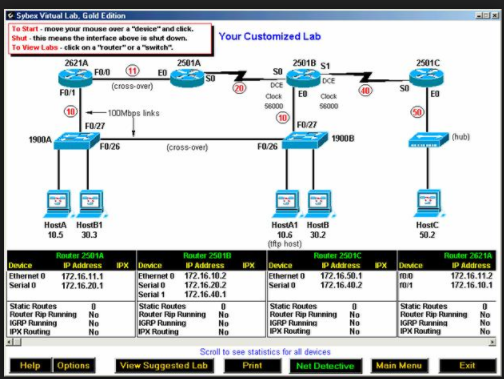Click the hub device icon
The image size is (504, 379).
pyautogui.click(x=429, y=139)
